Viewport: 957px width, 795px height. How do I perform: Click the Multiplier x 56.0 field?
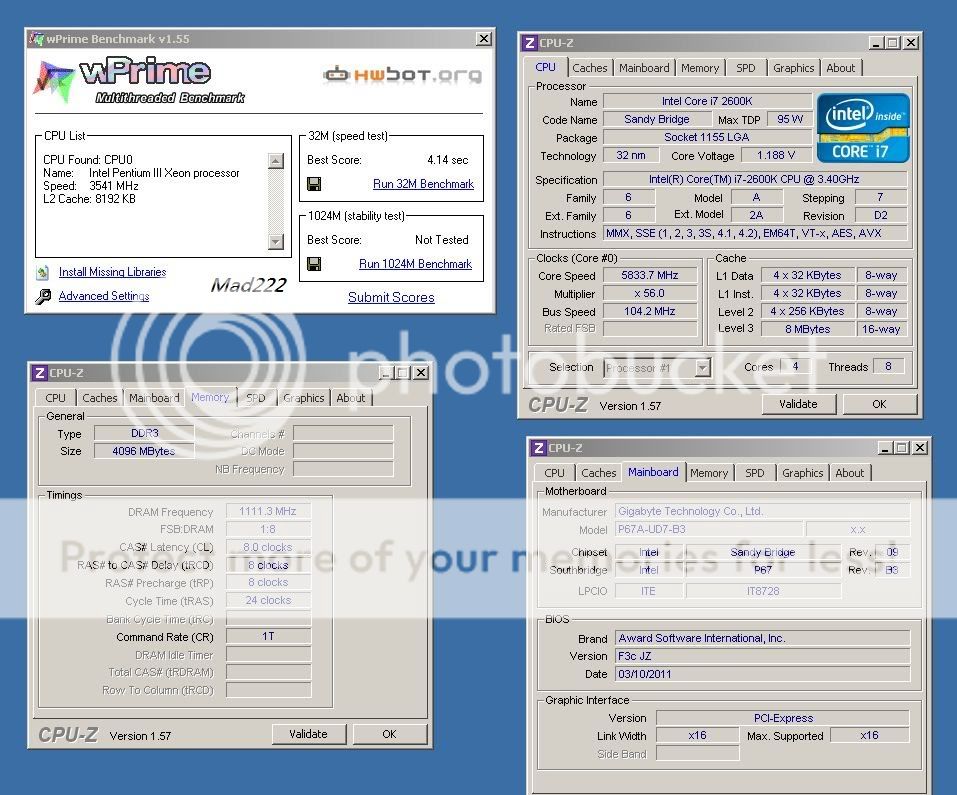point(649,293)
